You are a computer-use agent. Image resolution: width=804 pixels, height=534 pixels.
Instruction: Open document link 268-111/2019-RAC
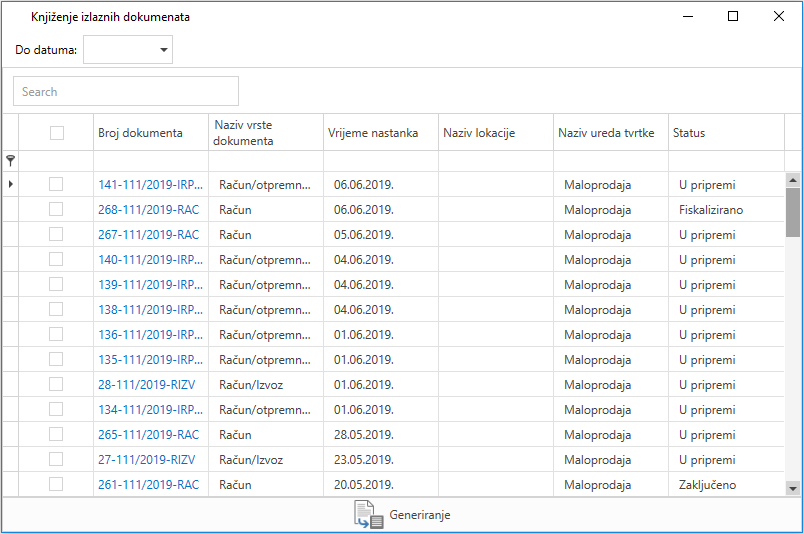point(148,210)
